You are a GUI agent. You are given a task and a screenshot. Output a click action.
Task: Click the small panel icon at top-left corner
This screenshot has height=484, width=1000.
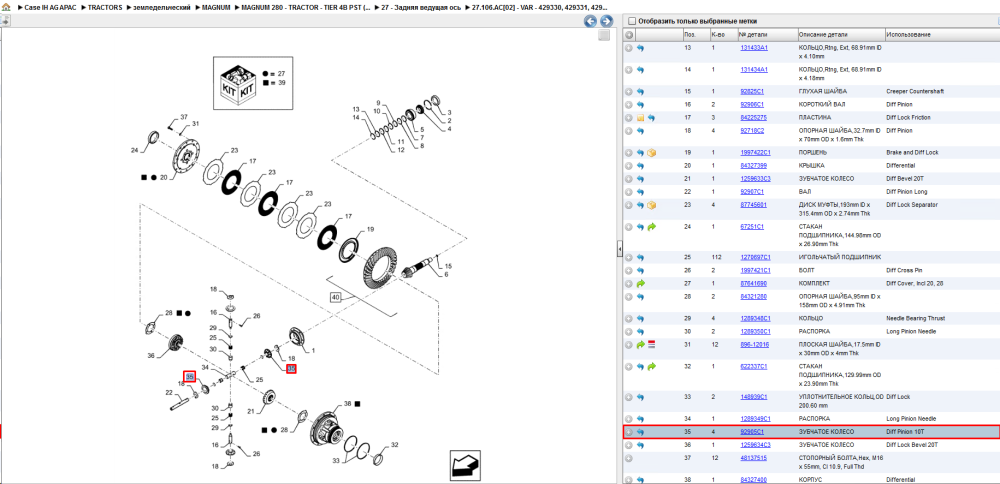(4, 21)
